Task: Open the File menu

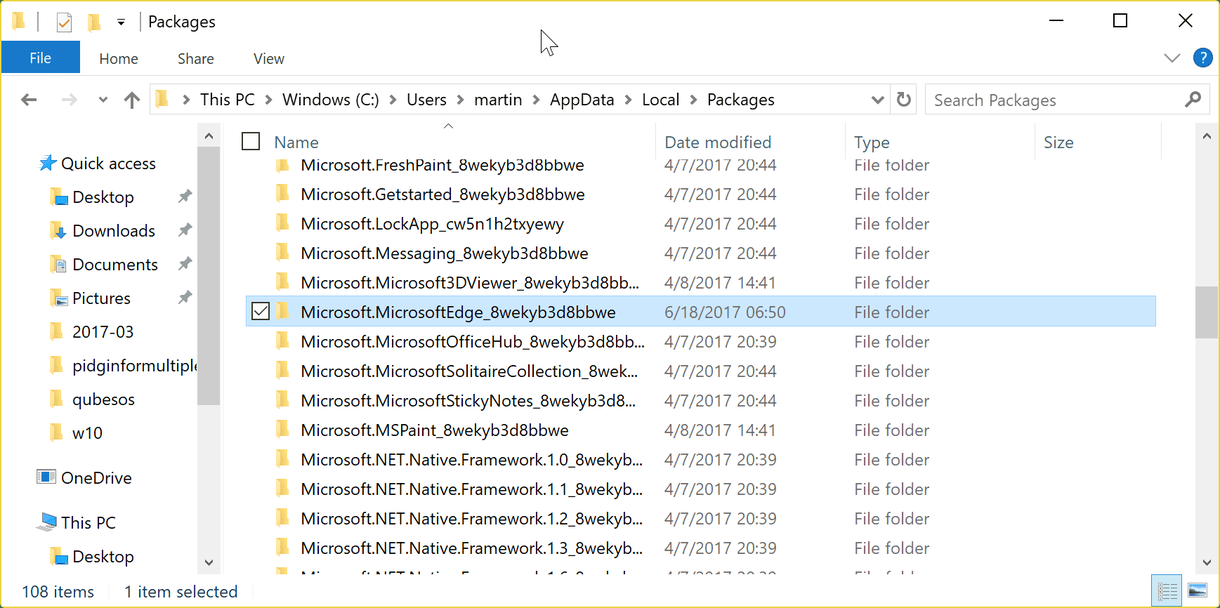Action: (40, 58)
